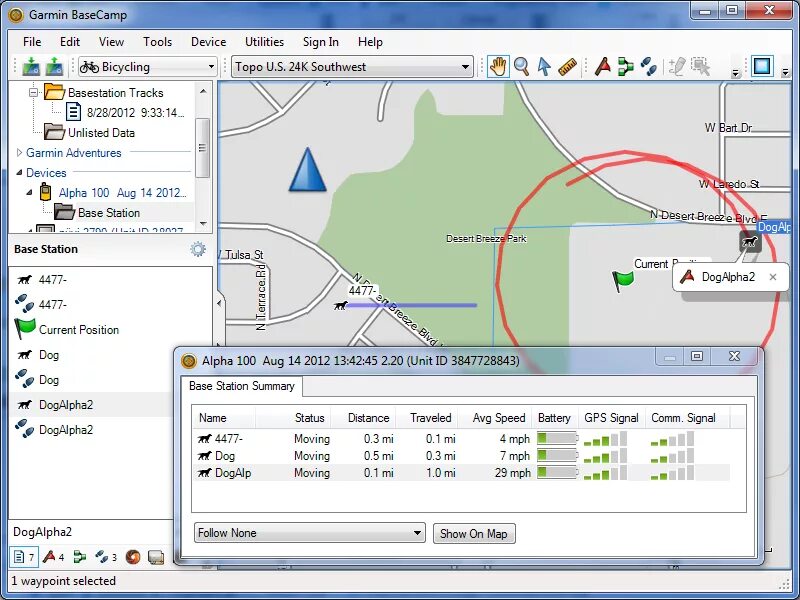This screenshot has height=600, width=800.
Task: Open the Help menu
Action: point(370,42)
